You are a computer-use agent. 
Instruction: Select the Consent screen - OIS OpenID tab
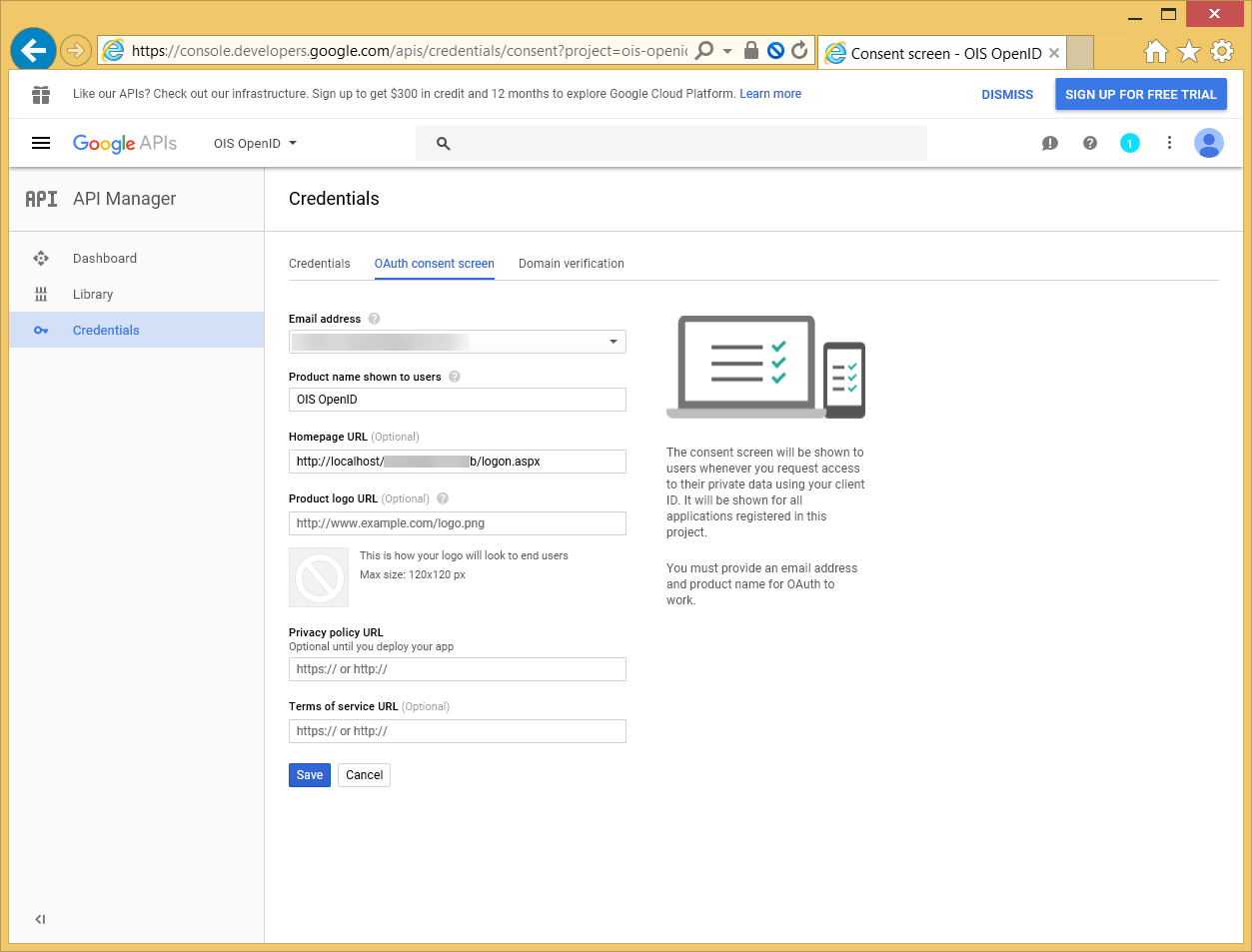944,53
